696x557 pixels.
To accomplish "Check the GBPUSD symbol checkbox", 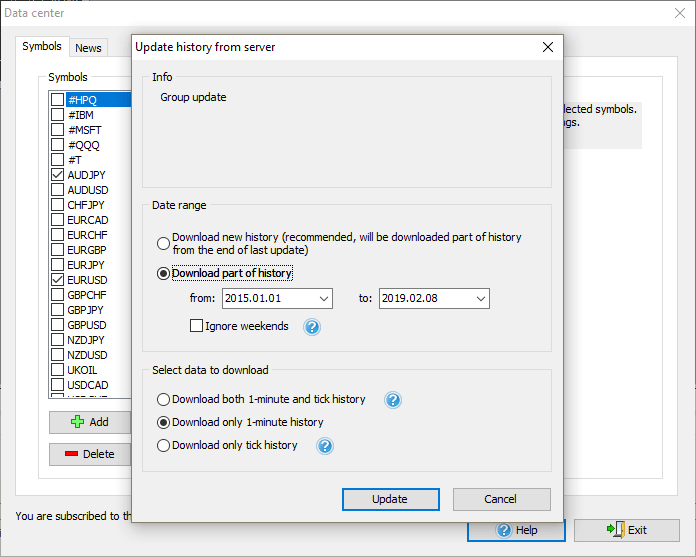I will tap(58, 325).
